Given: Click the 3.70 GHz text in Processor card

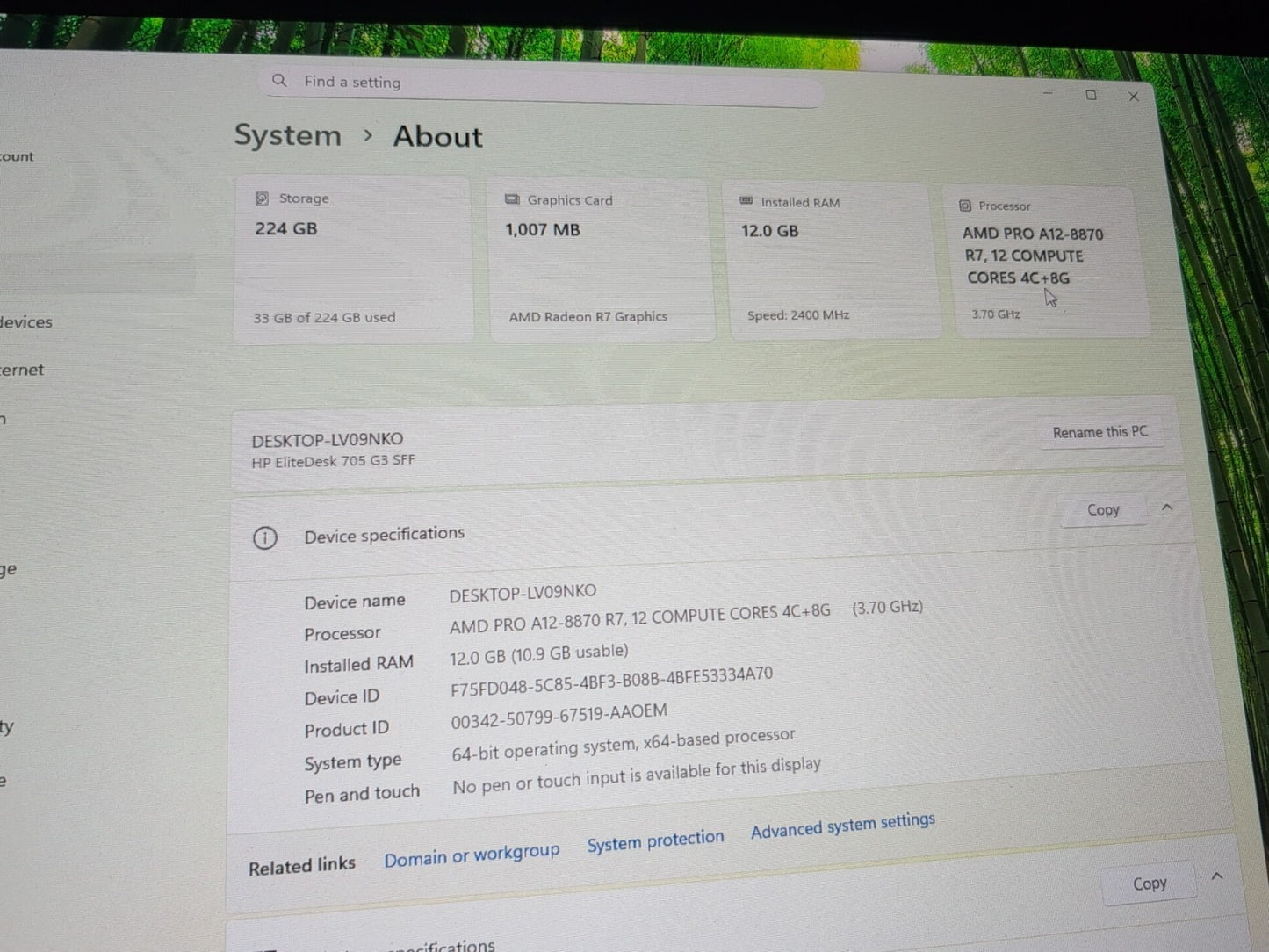Looking at the screenshot, I should (x=996, y=314).
